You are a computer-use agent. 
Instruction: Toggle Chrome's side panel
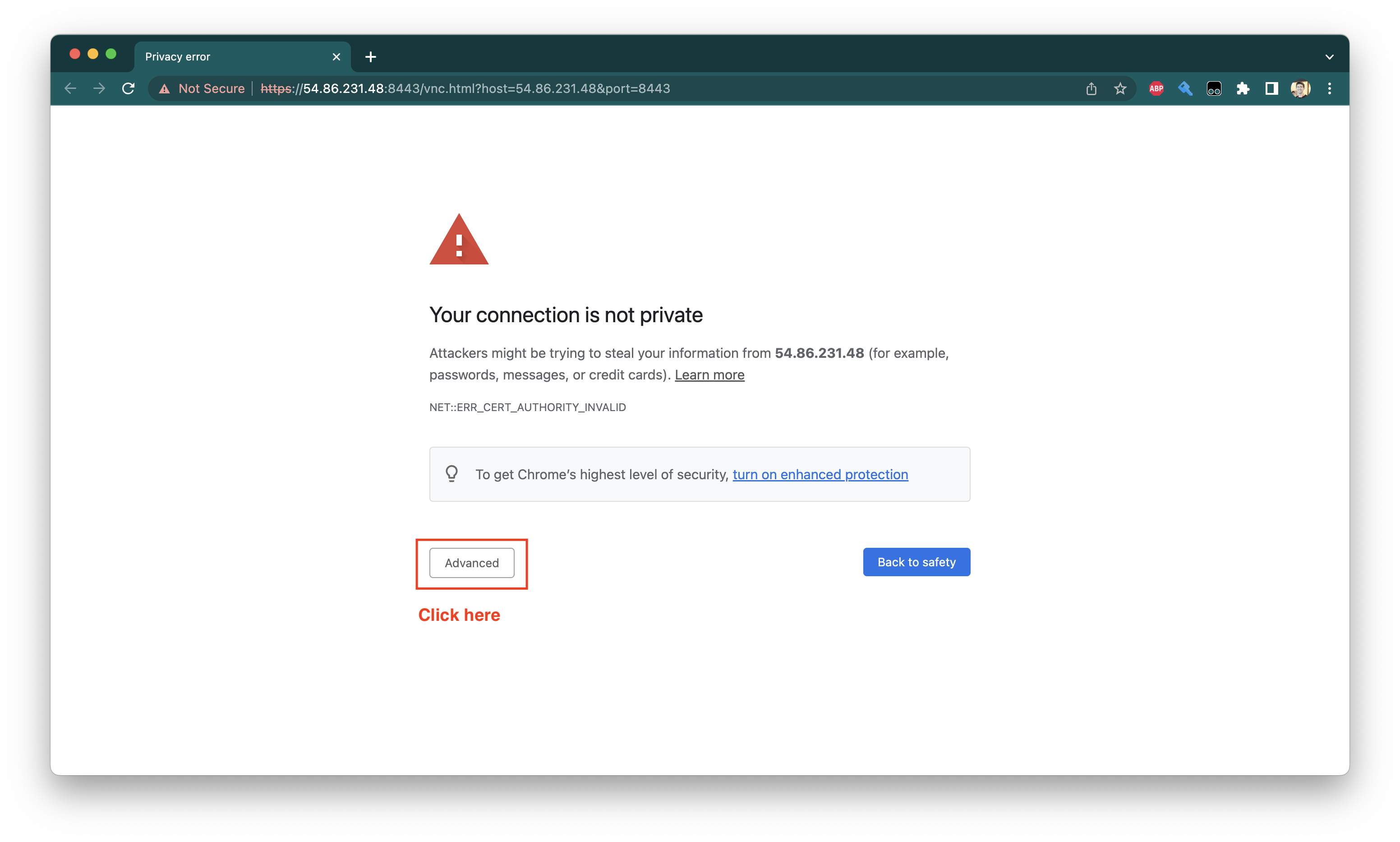pos(1271,88)
